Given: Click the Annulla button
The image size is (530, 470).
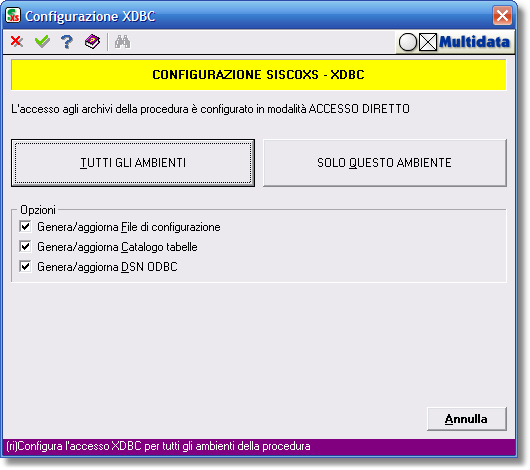Looking at the screenshot, I should (x=466, y=419).
